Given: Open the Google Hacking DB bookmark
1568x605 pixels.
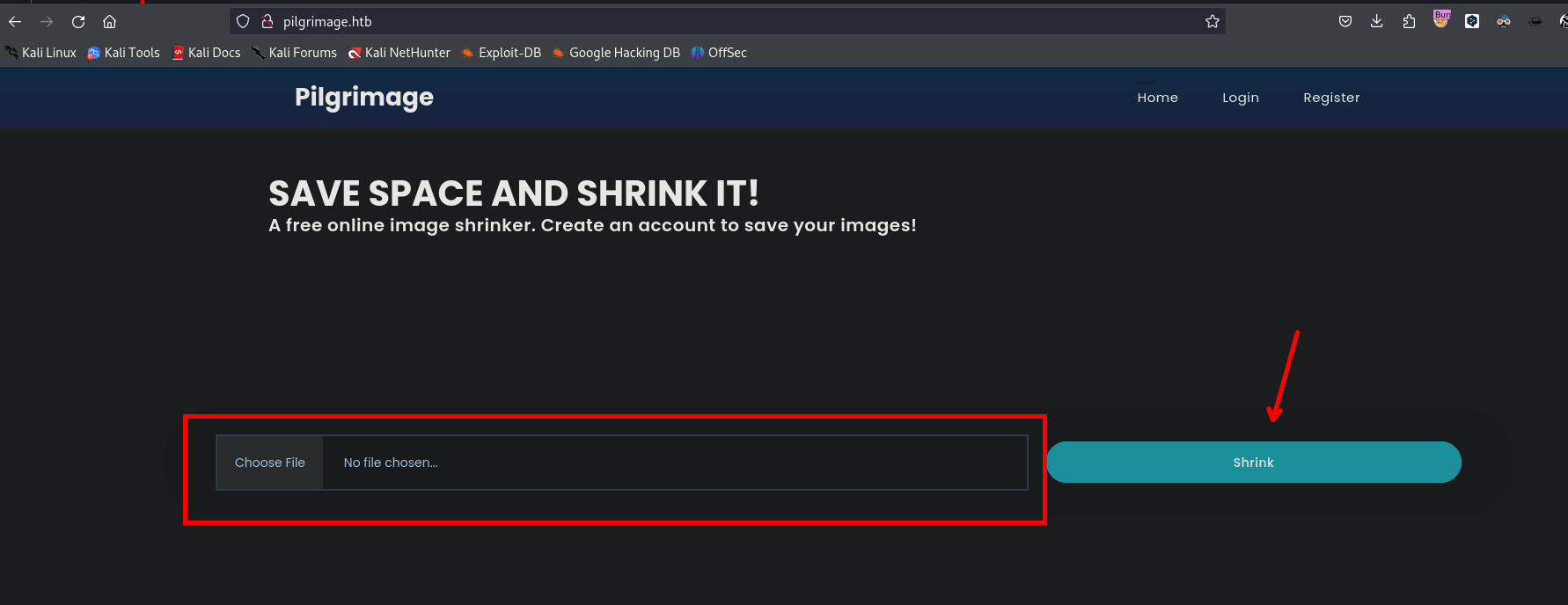Looking at the screenshot, I should [x=616, y=53].
